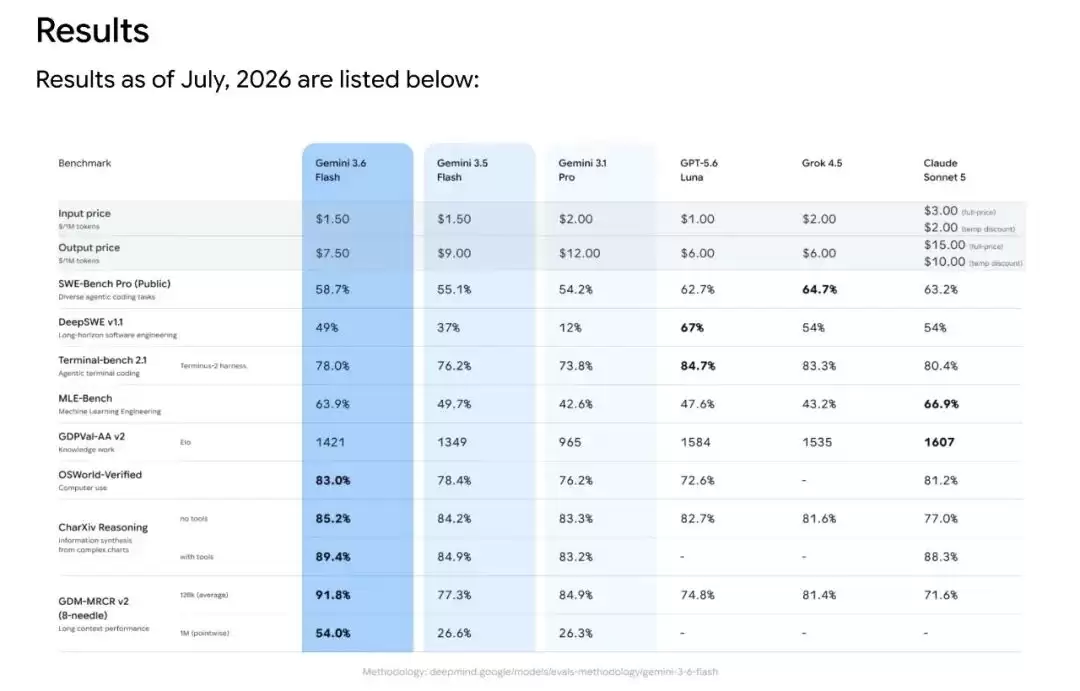Select Gemini 3.6 Flash's 91.8% MRCR score
The width and height of the screenshot is (1080, 691).
click(333, 595)
